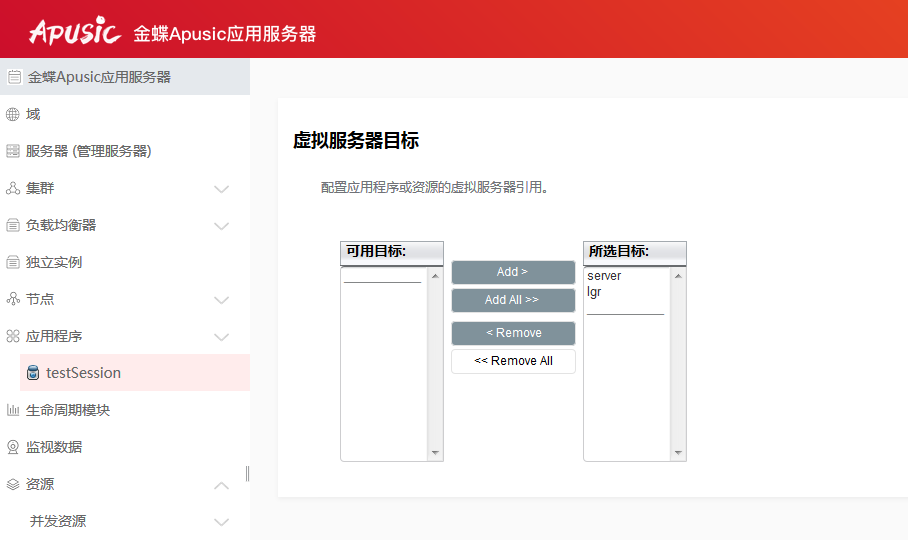908x540 pixels.
Task: Click the server icon beside 服务器 (管理服务器)
Action: pyautogui.click(x=13, y=151)
